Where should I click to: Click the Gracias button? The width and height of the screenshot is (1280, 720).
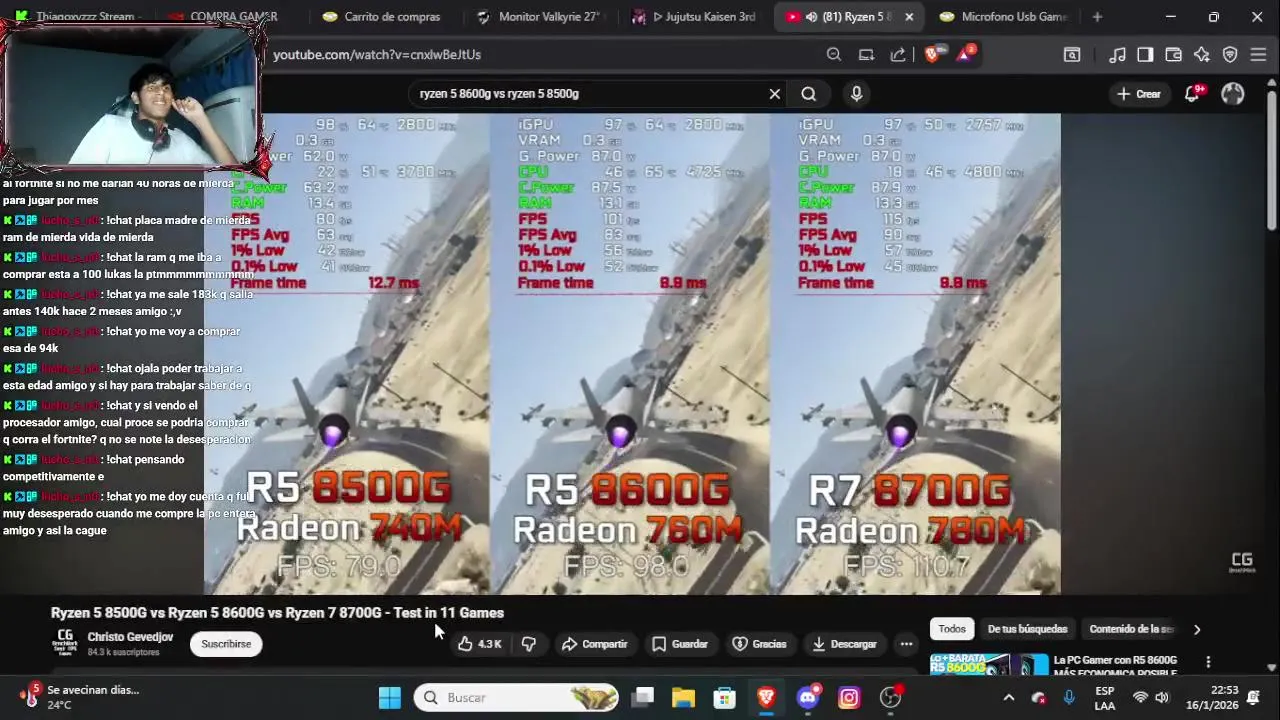(x=759, y=644)
